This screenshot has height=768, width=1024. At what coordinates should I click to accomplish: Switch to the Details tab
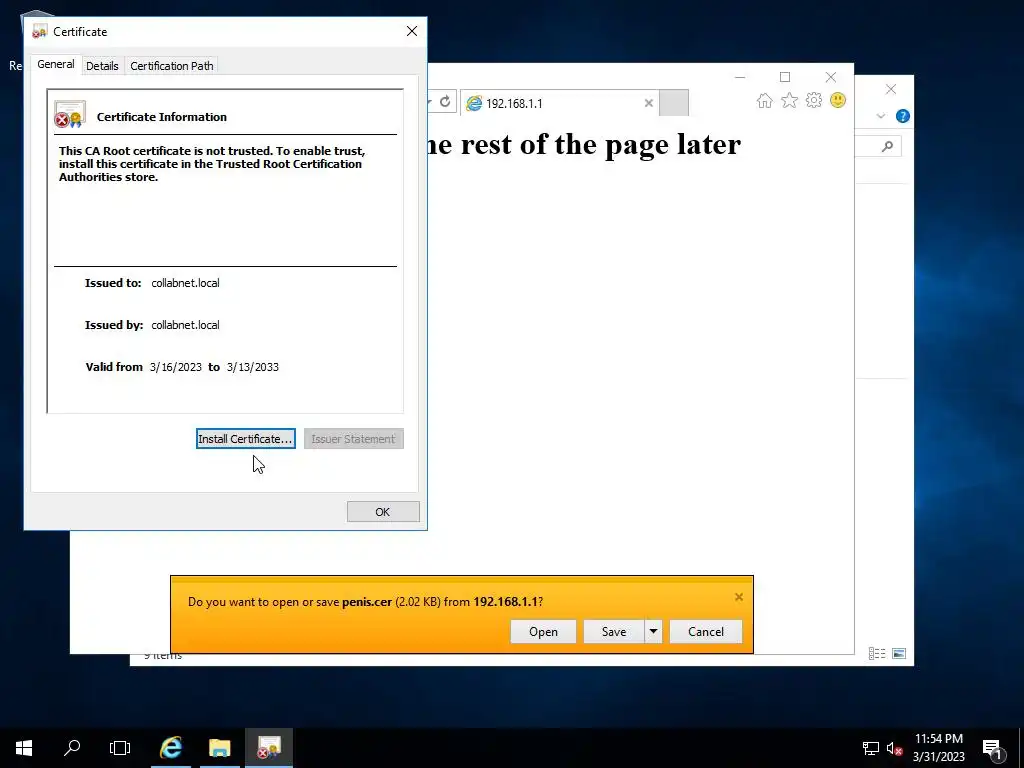pos(102,66)
